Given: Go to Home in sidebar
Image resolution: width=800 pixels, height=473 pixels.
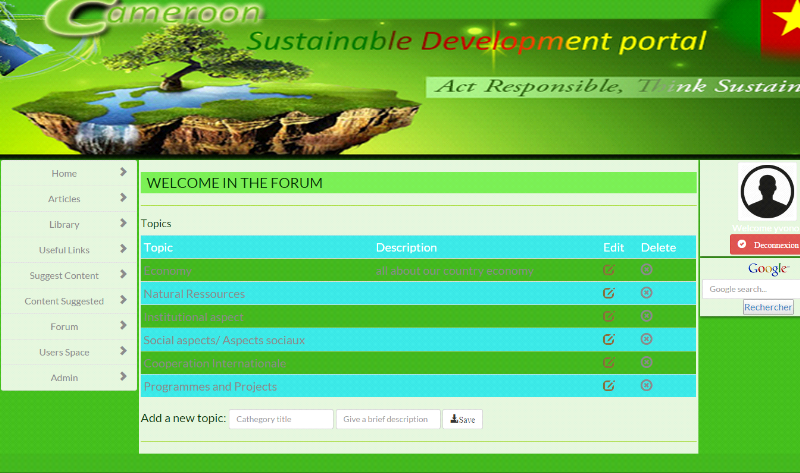Looking at the screenshot, I should click(64, 173).
